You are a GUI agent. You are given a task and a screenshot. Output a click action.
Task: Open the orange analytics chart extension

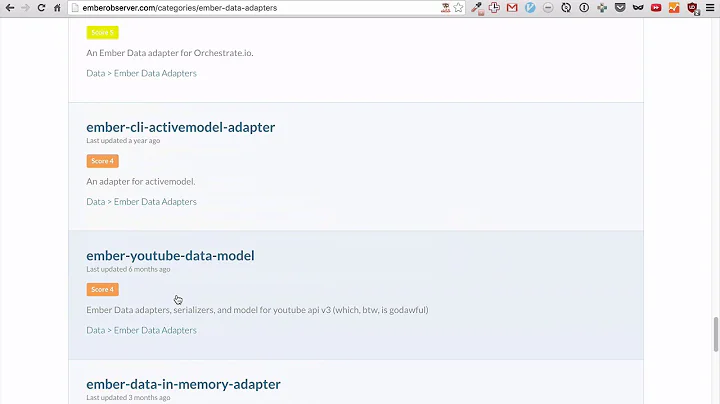(674, 7)
